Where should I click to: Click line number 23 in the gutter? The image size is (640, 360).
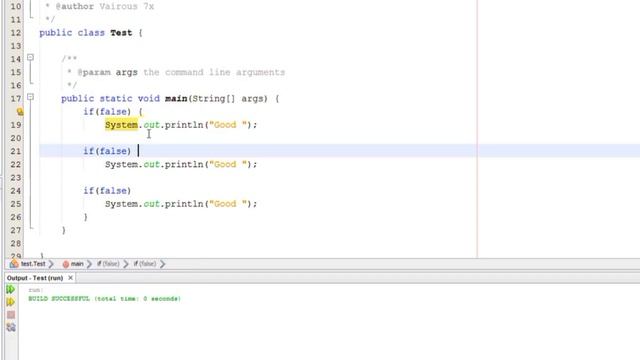tap(16, 178)
